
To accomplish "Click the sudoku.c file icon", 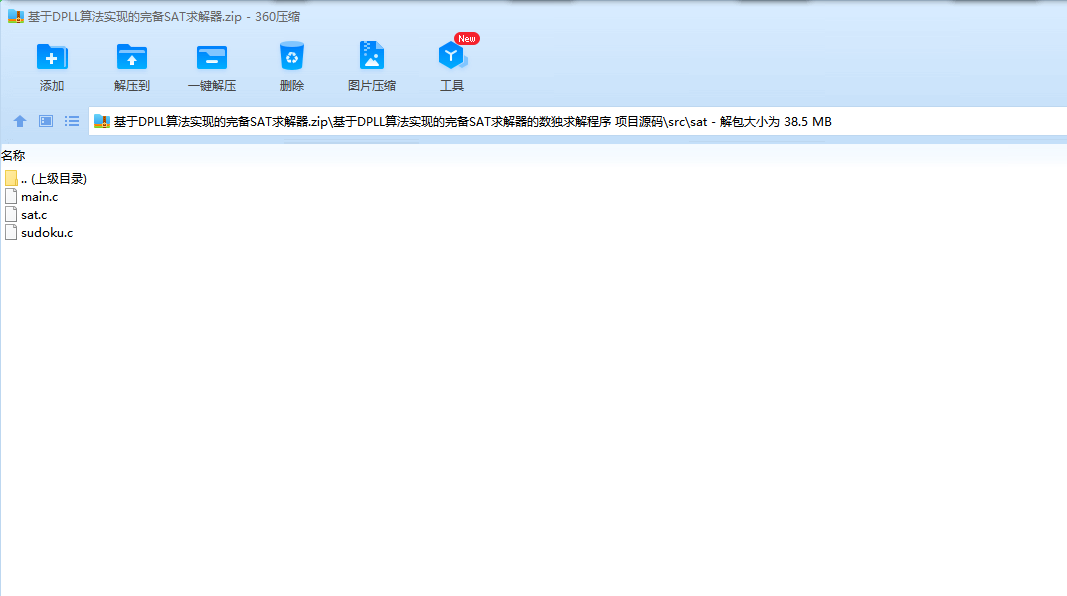I will [x=11, y=233].
